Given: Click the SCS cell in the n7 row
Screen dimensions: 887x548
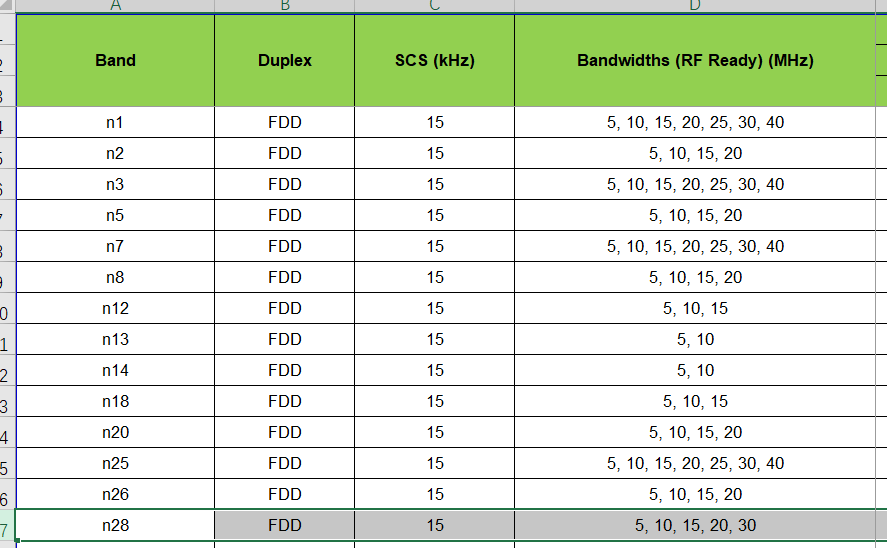Looking at the screenshot, I should coord(434,247).
